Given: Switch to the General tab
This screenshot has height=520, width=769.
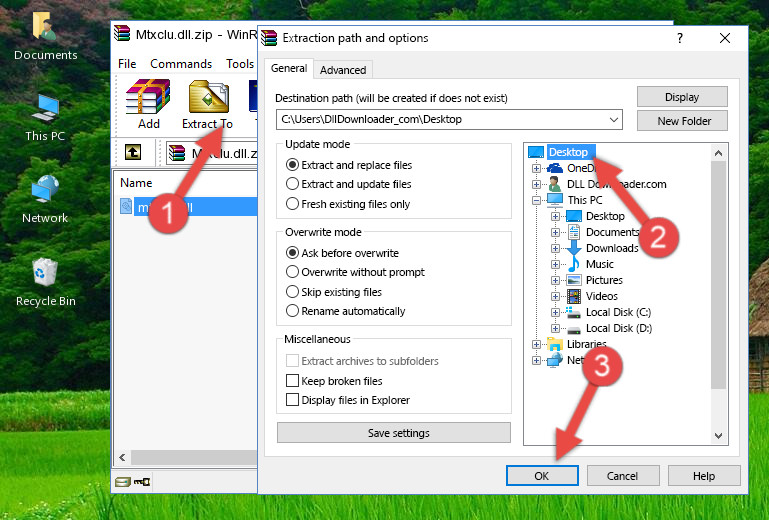Looking at the screenshot, I should coord(289,68).
